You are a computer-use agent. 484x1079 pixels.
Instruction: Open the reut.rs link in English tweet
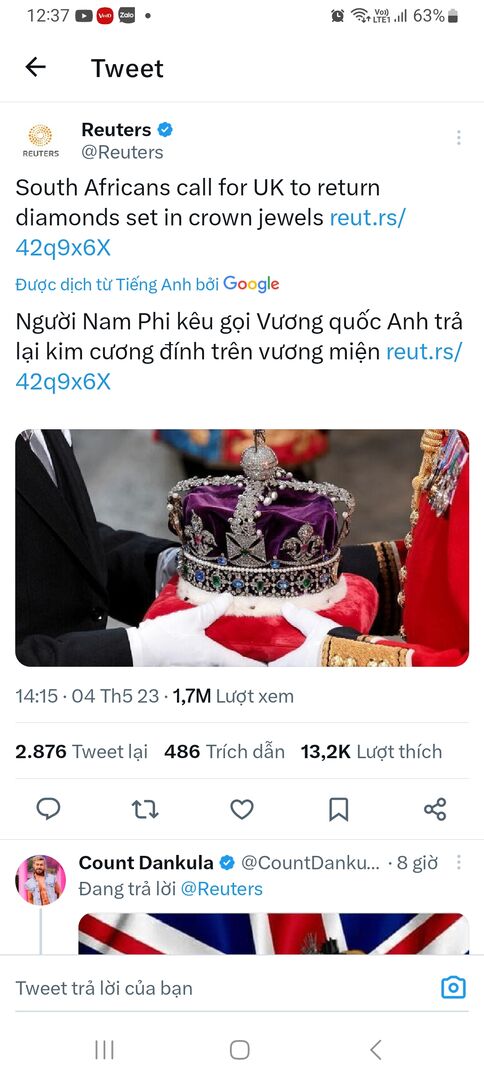click(x=211, y=233)
